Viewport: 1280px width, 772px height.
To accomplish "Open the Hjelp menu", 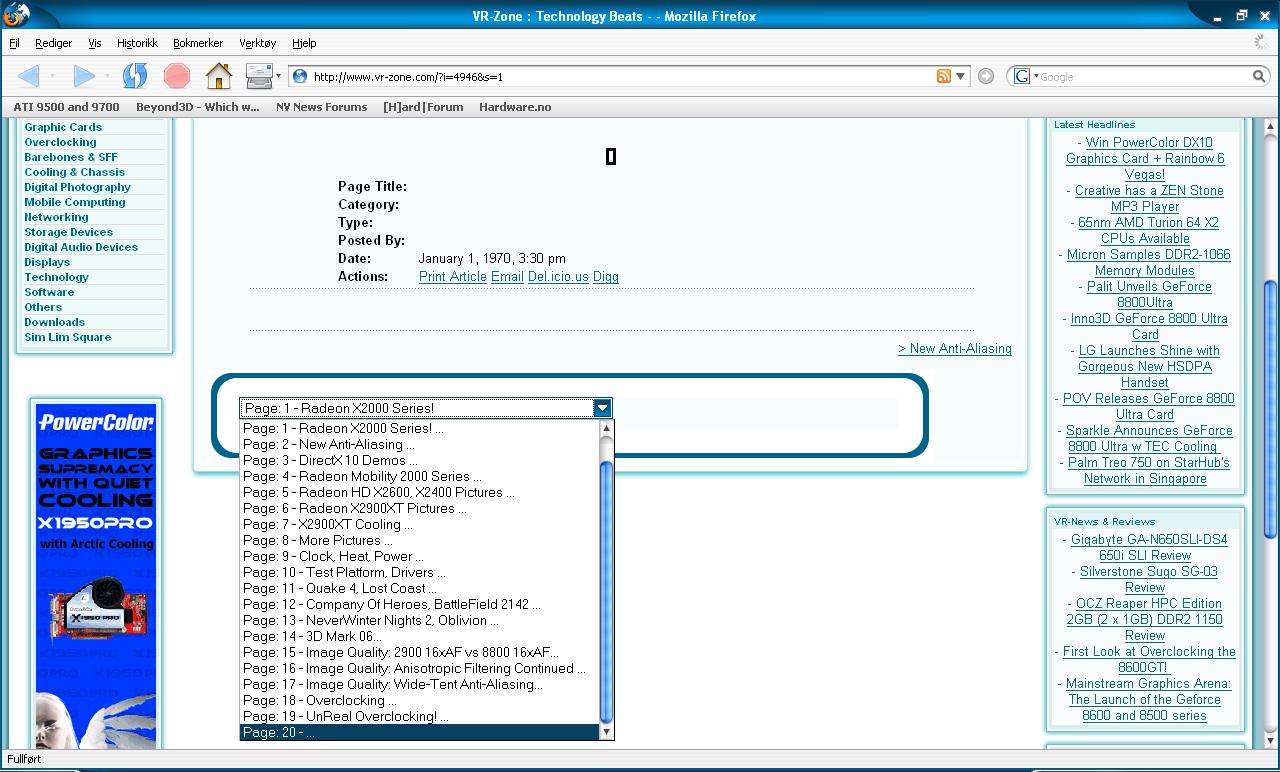I will (x=304, y=43).
